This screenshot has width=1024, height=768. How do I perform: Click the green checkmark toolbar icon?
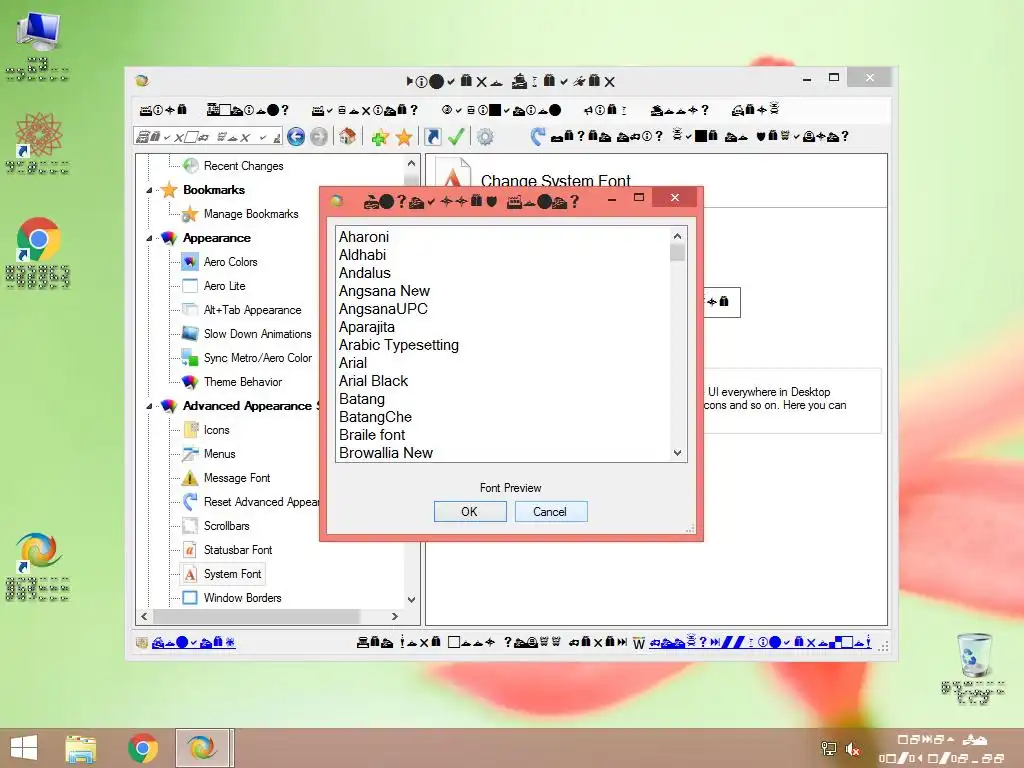point(456,136)
